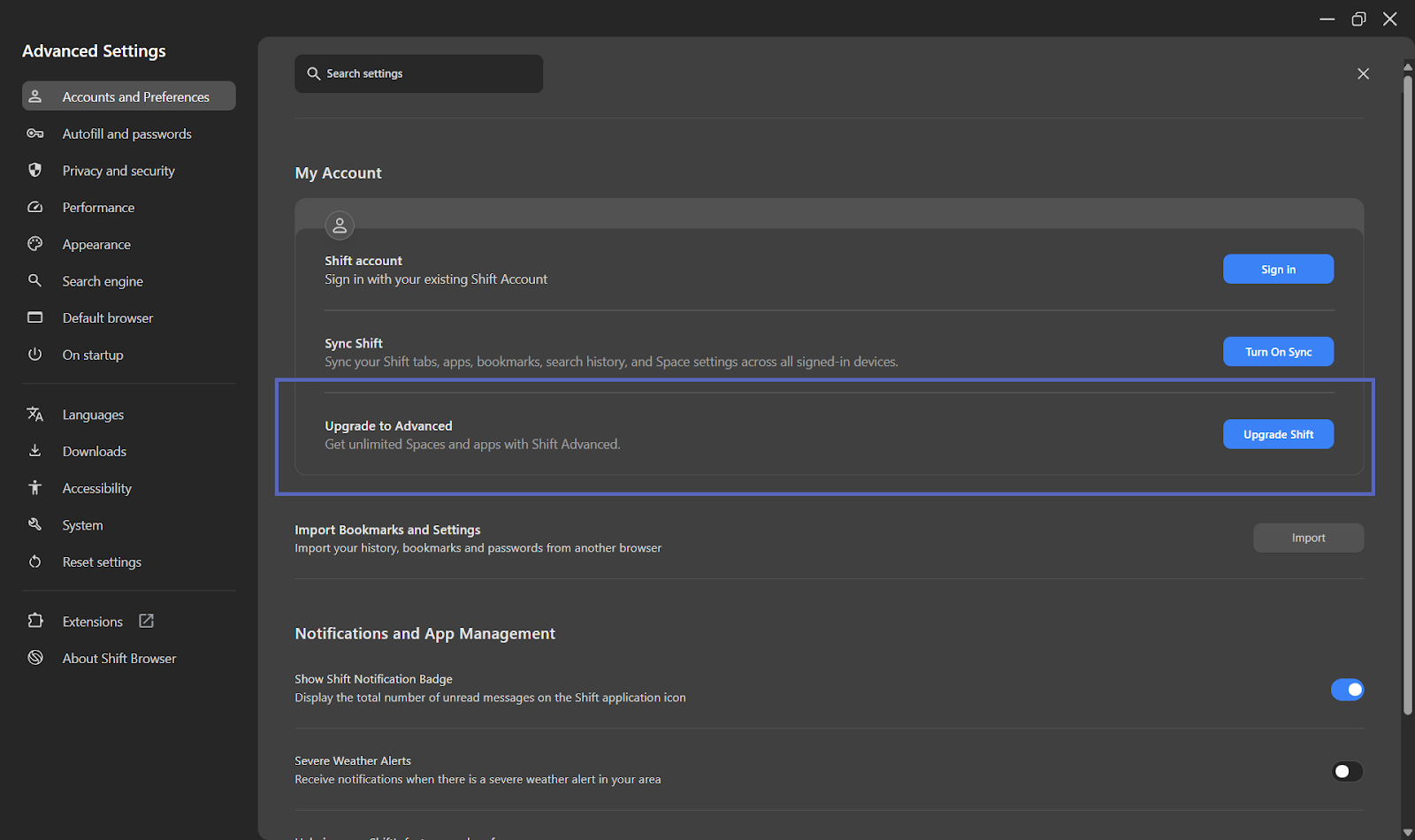Click the external link icon next to Extensions

pos(147,621)
